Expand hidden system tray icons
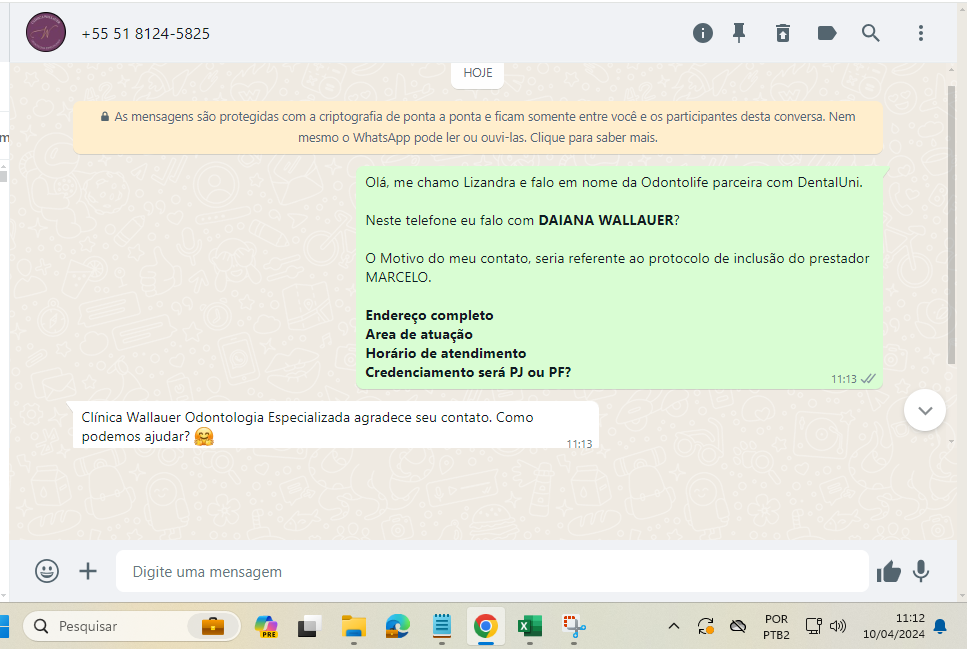The image size is (967, 649). 673,626
